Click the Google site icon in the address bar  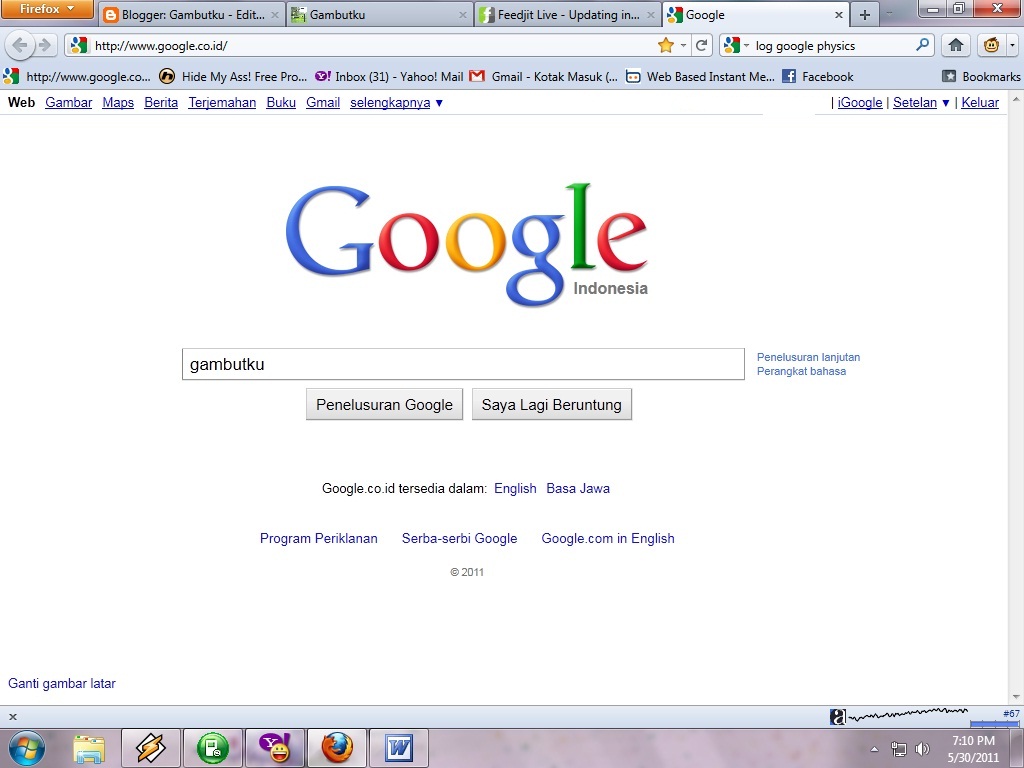[x=79, y=45]
